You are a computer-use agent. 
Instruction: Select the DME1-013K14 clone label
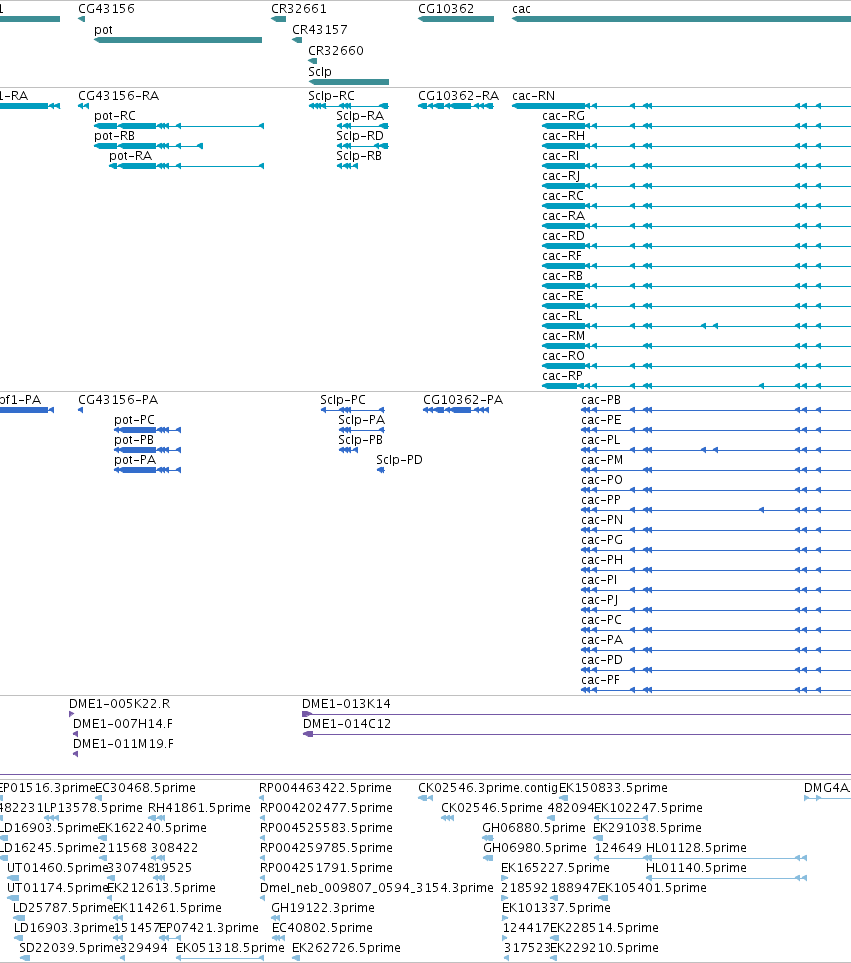[x=346, y=704]
